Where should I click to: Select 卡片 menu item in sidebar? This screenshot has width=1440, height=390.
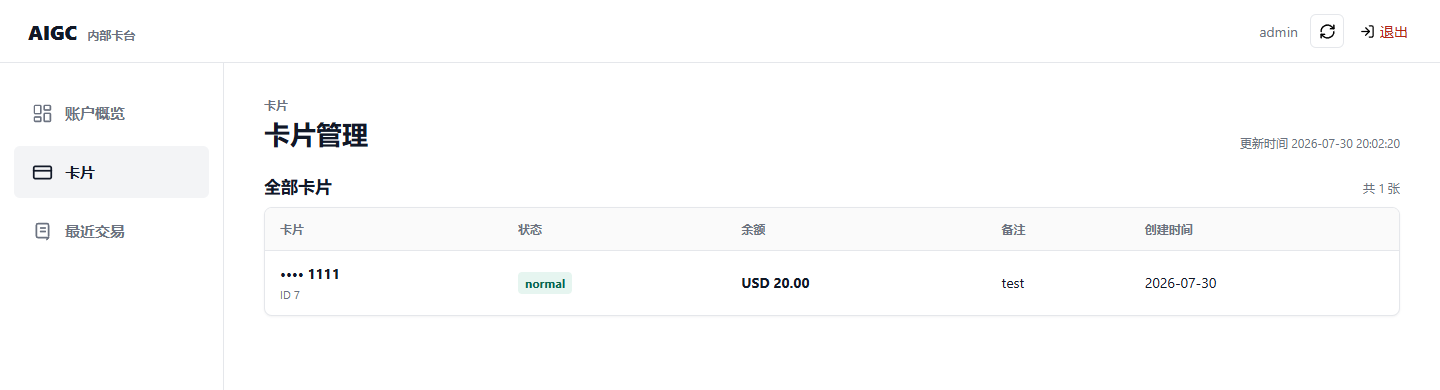point(111,172)
